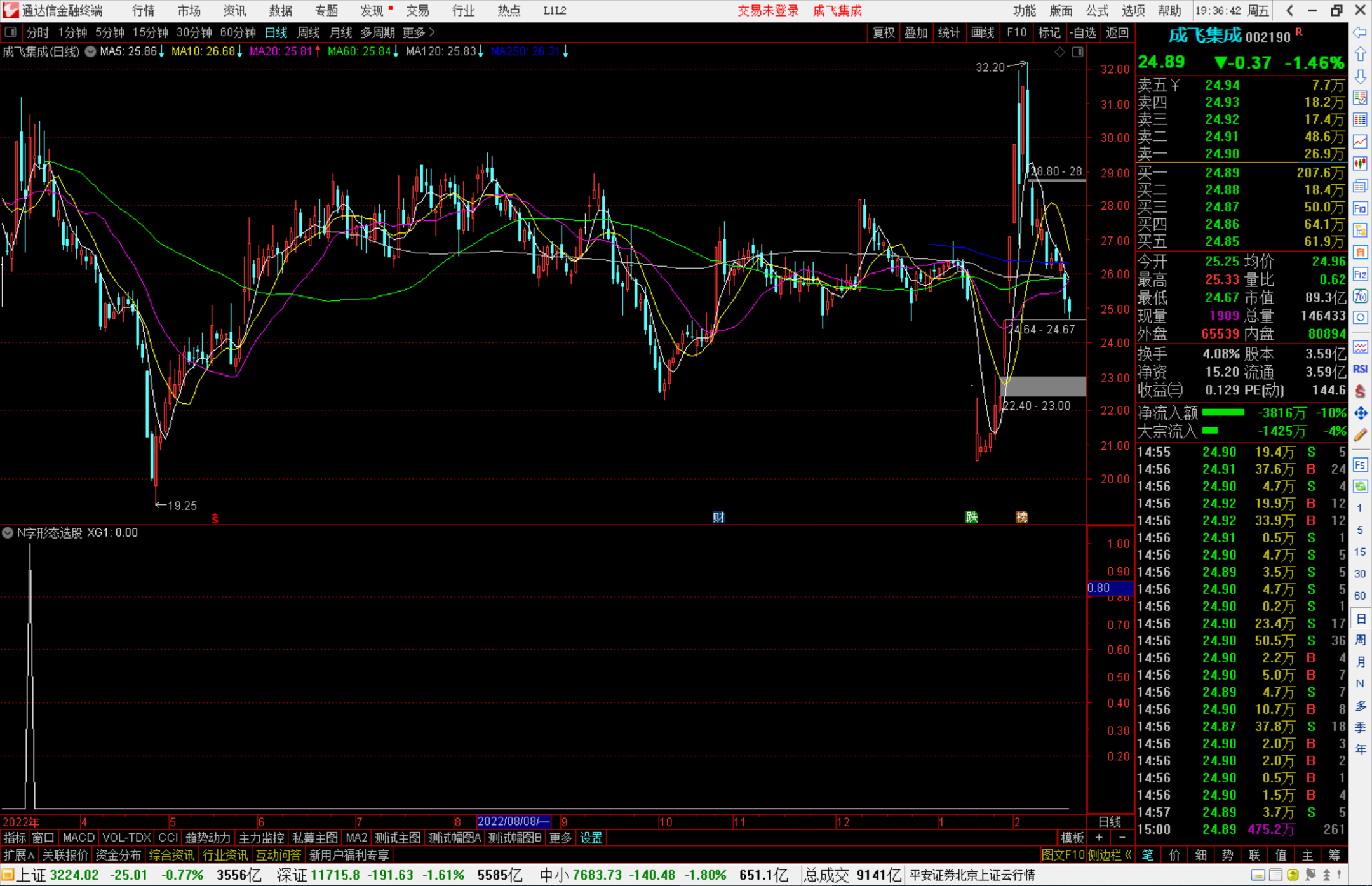Collapse the 侧边栏 sidebar chevron

[x=1129, y=855]
